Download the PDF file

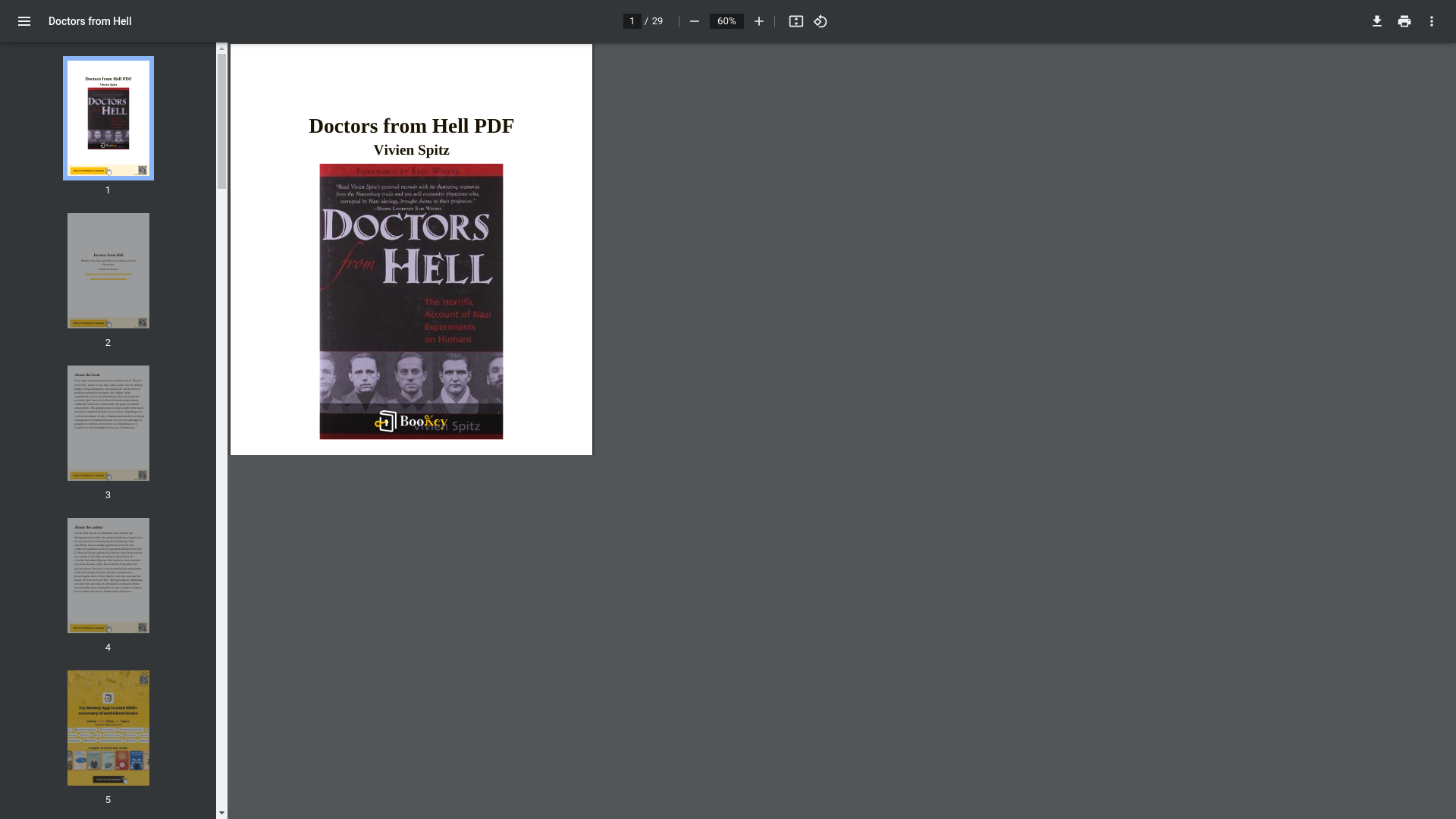click(1376, 21)
